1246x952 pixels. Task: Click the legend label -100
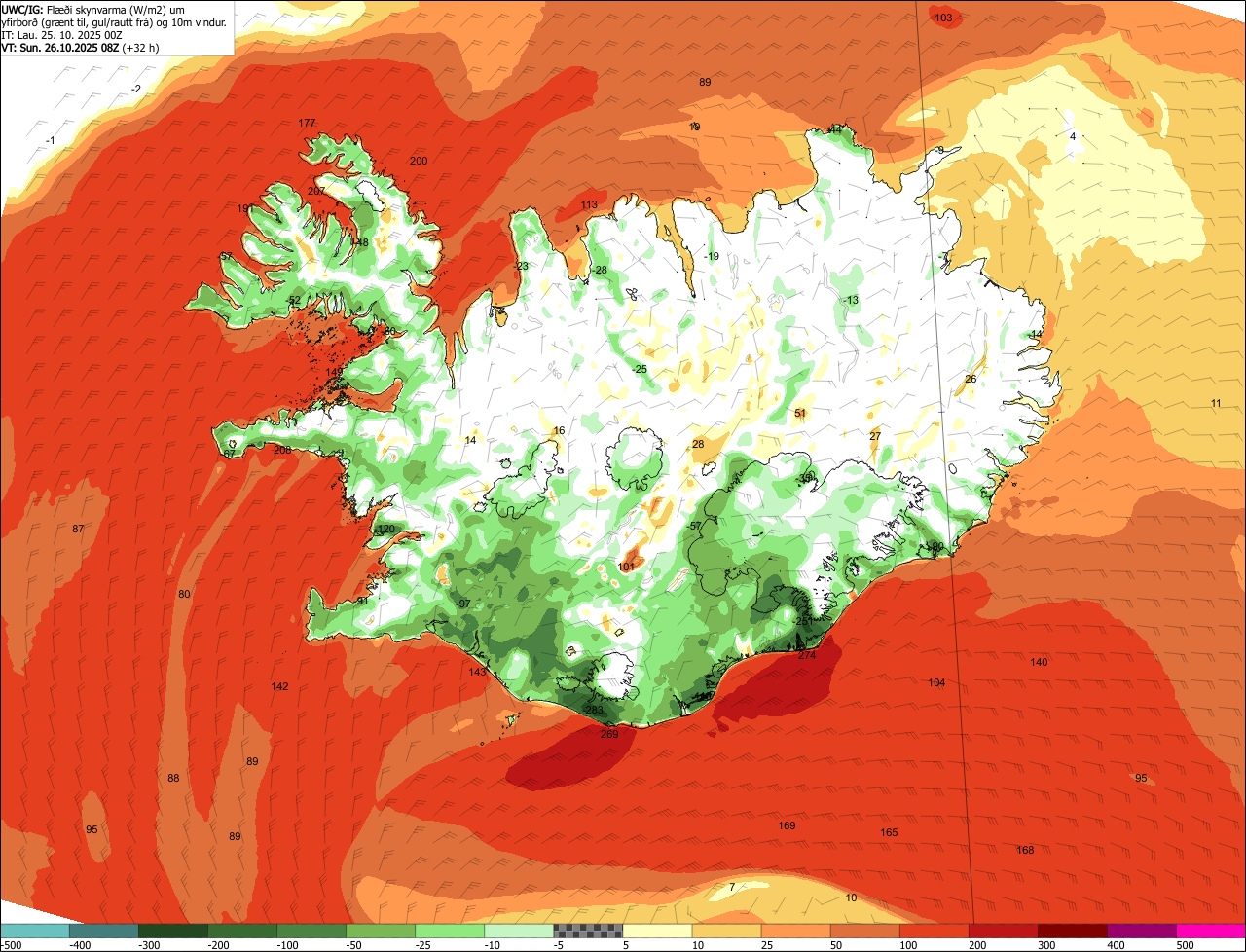[x=287, y=945]
